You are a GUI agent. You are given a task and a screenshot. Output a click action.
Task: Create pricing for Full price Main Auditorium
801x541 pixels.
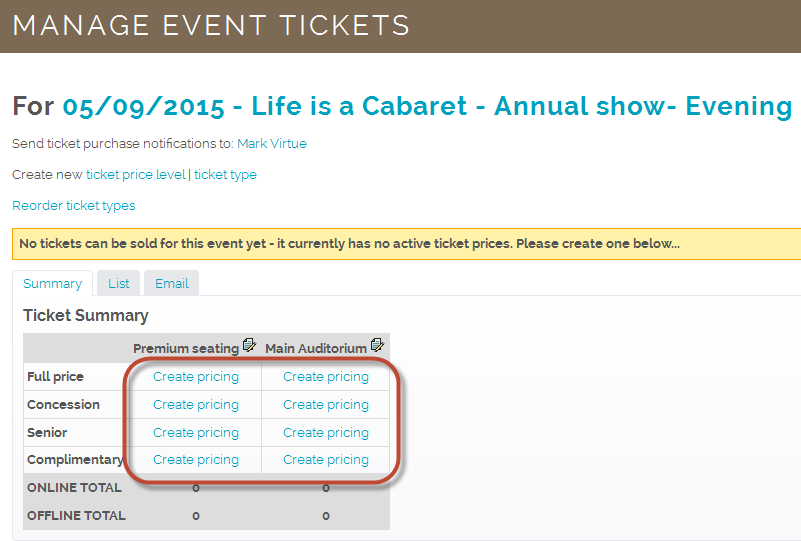point(326,377)
